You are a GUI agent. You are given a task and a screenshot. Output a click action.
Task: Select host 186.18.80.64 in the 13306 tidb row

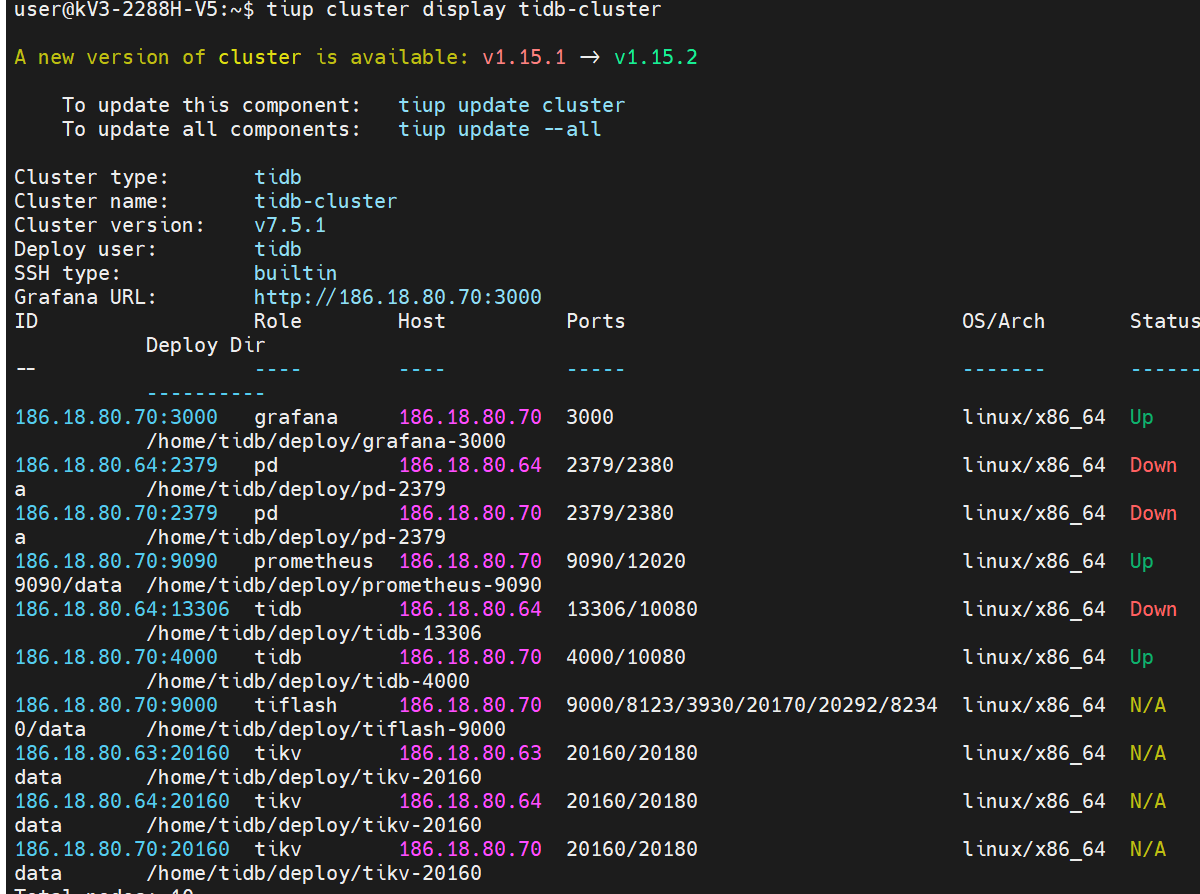point(470,609)
